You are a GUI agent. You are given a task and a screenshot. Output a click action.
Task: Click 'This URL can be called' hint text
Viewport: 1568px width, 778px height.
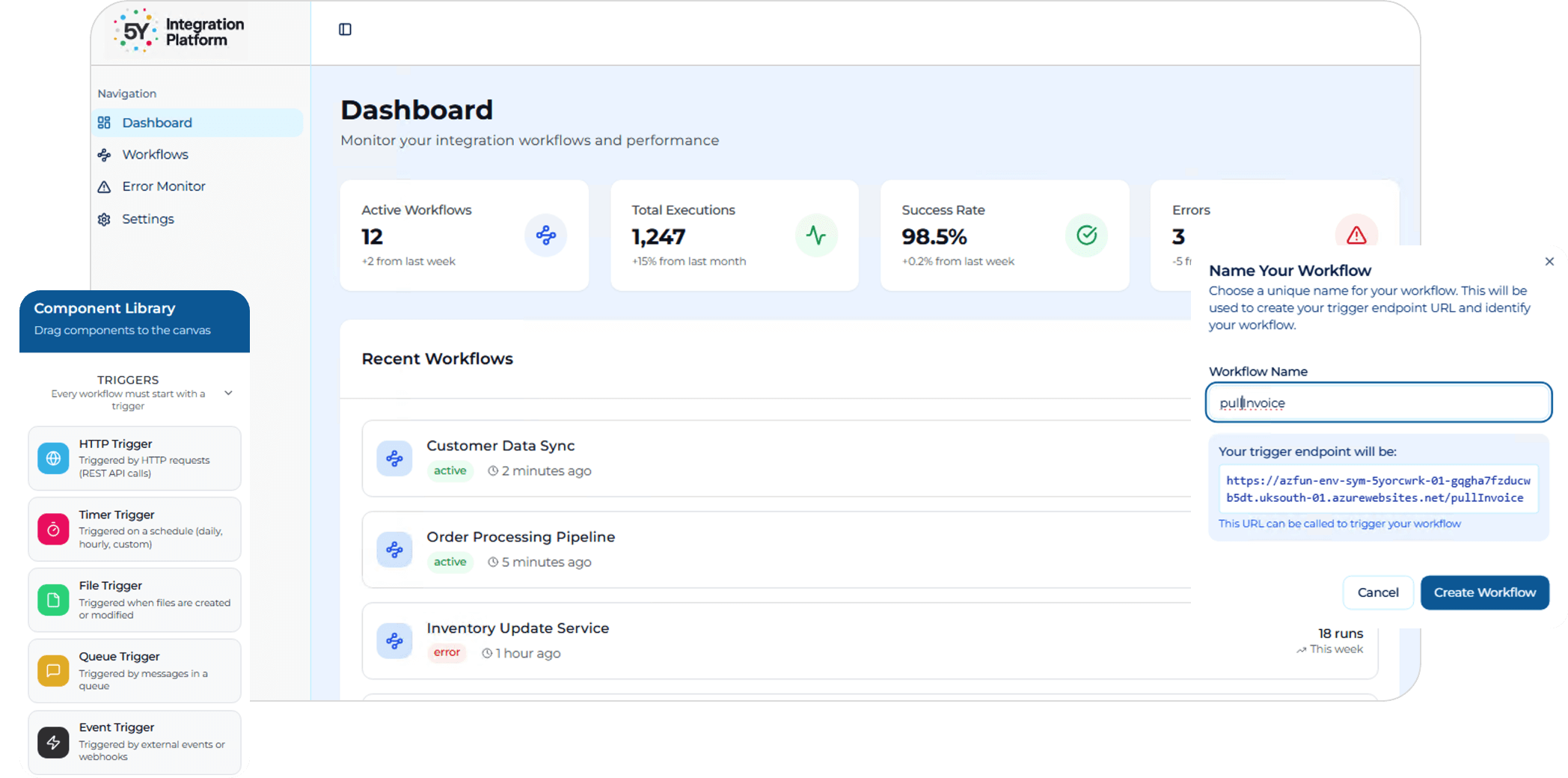pyautogui.click(x=1339, y=524)
